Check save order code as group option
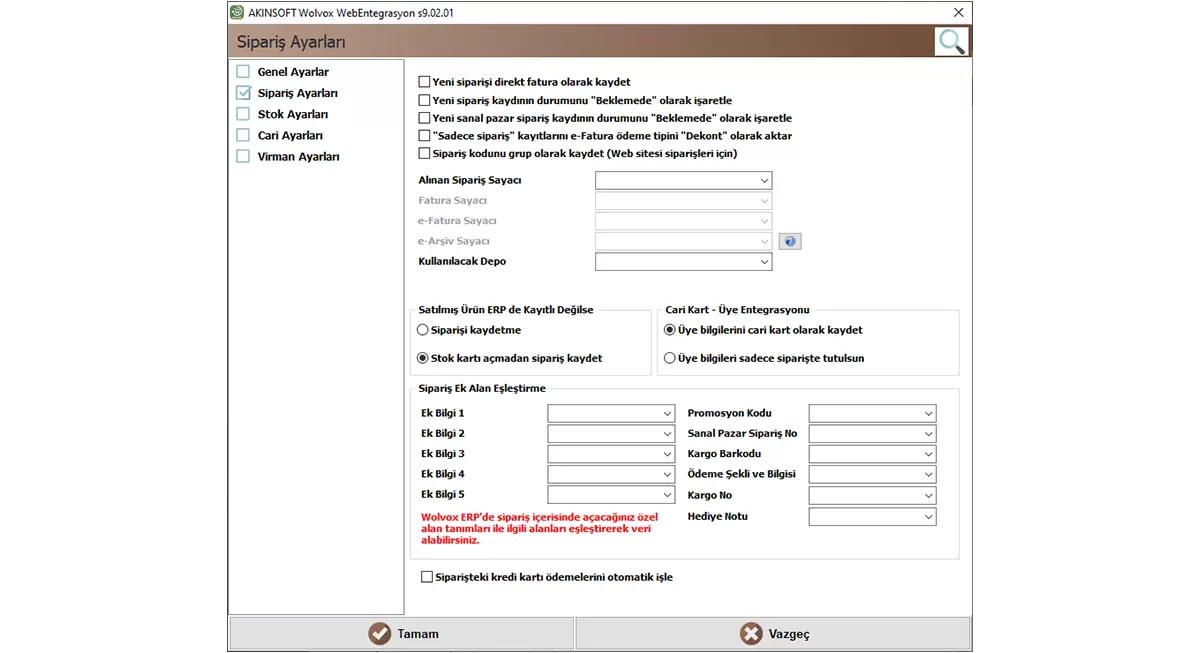 pos(425,154)
